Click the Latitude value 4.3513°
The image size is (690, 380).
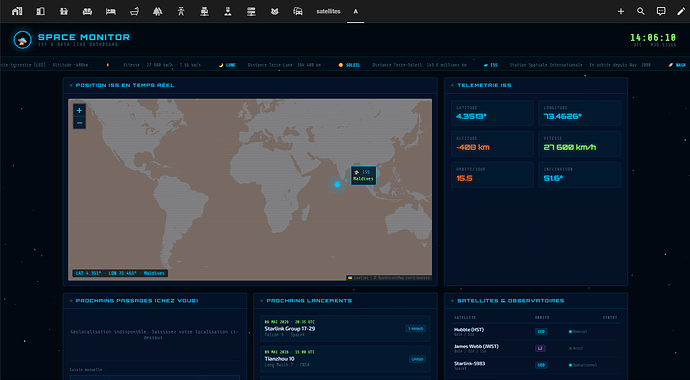tap(471, 117)
